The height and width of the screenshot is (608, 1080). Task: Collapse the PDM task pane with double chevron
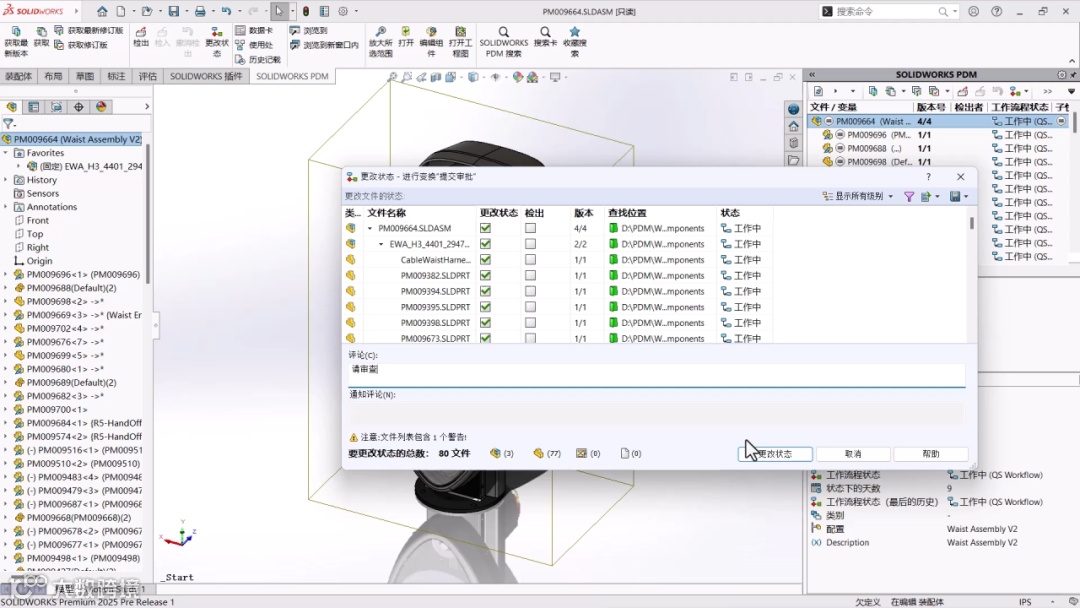click(812, 74)
